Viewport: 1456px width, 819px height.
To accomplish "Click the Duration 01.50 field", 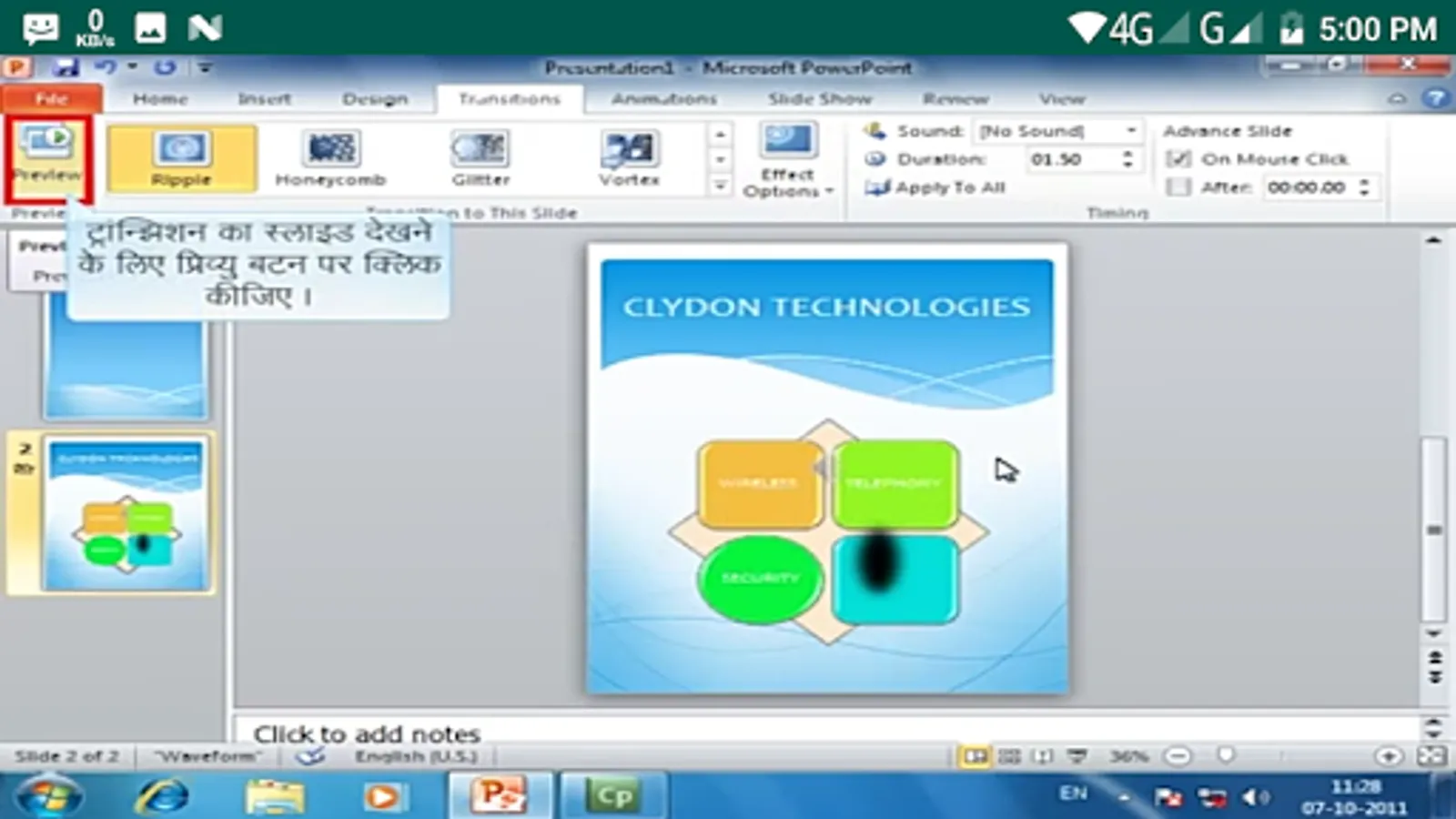I will (1072, 159).
